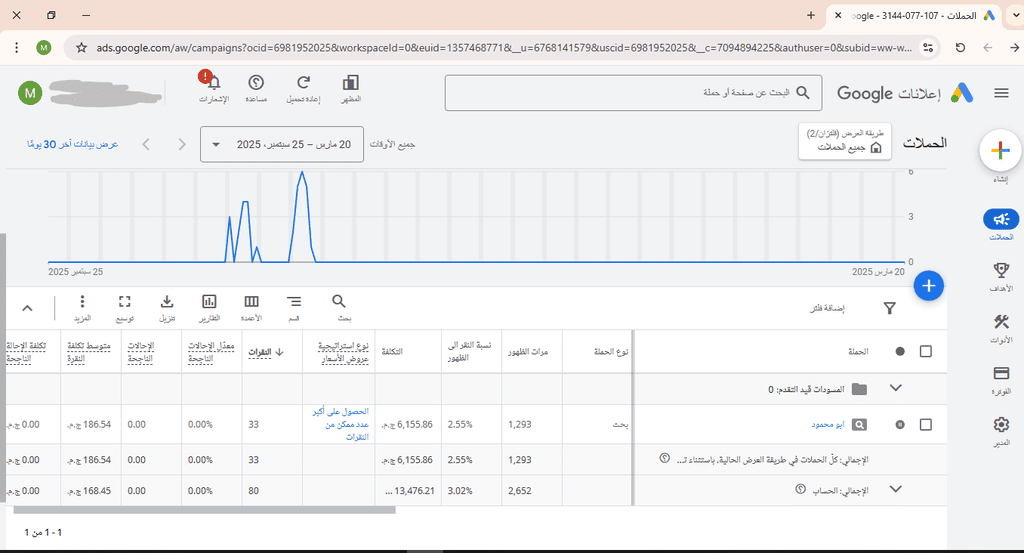1024x553 pixels.
Task: Bookmark page with the star icon
Action: pyautogui.click(x=82, y=48)
